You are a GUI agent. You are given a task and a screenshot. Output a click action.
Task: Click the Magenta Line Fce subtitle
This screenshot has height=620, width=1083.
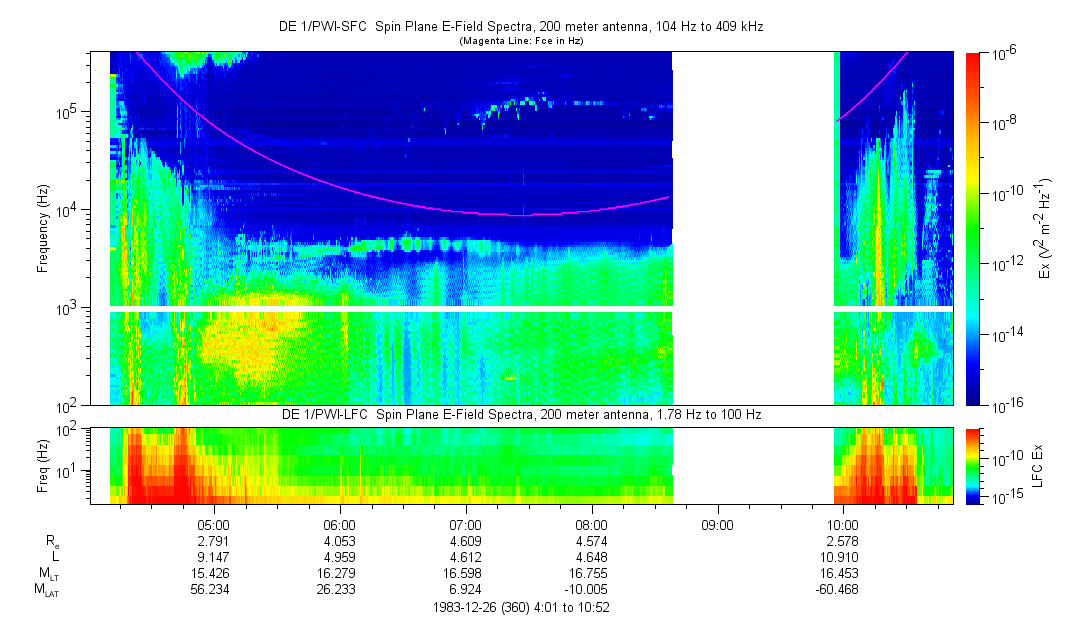[520, 41]
